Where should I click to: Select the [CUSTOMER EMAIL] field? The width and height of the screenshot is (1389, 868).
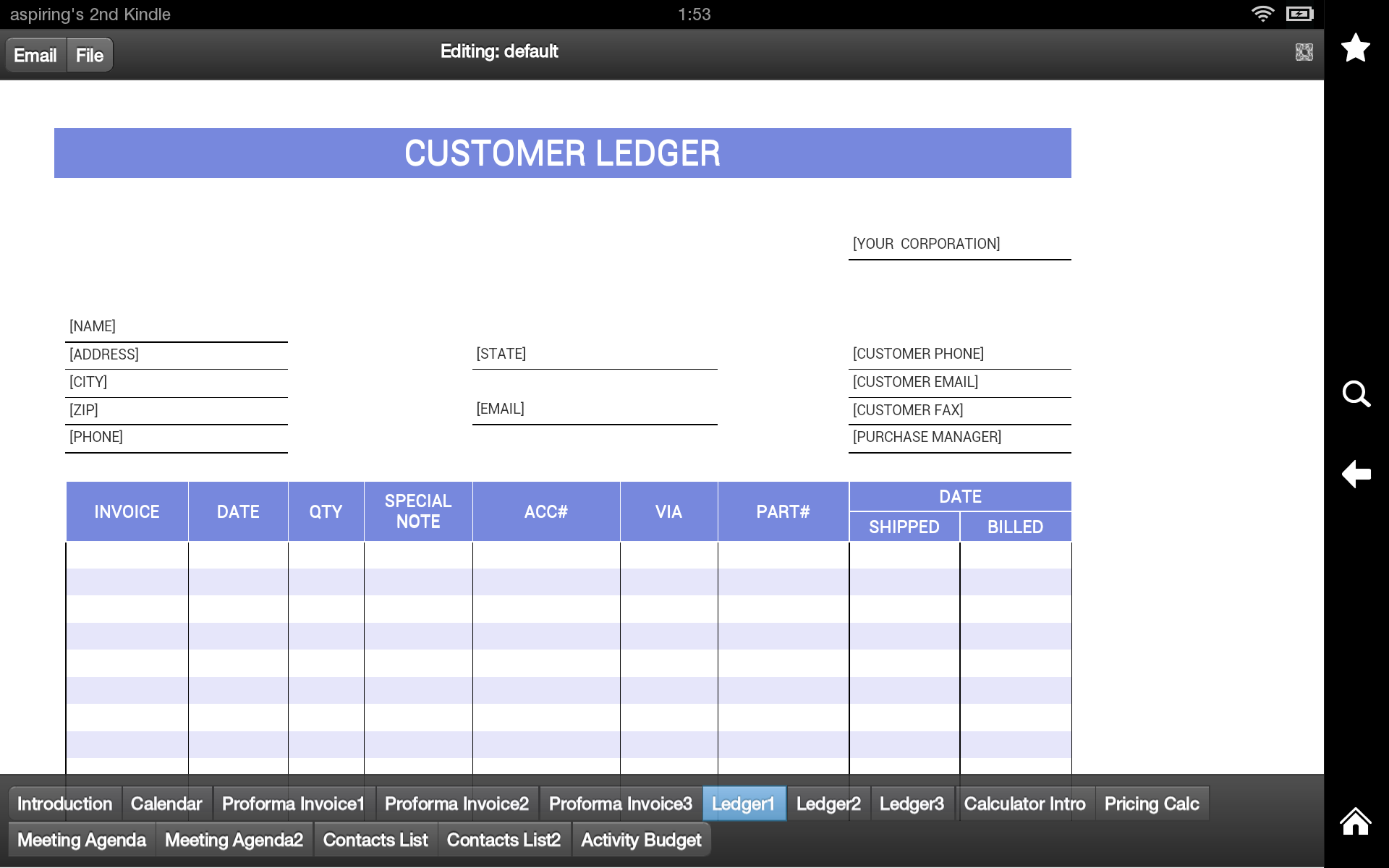tap(959, 382)
